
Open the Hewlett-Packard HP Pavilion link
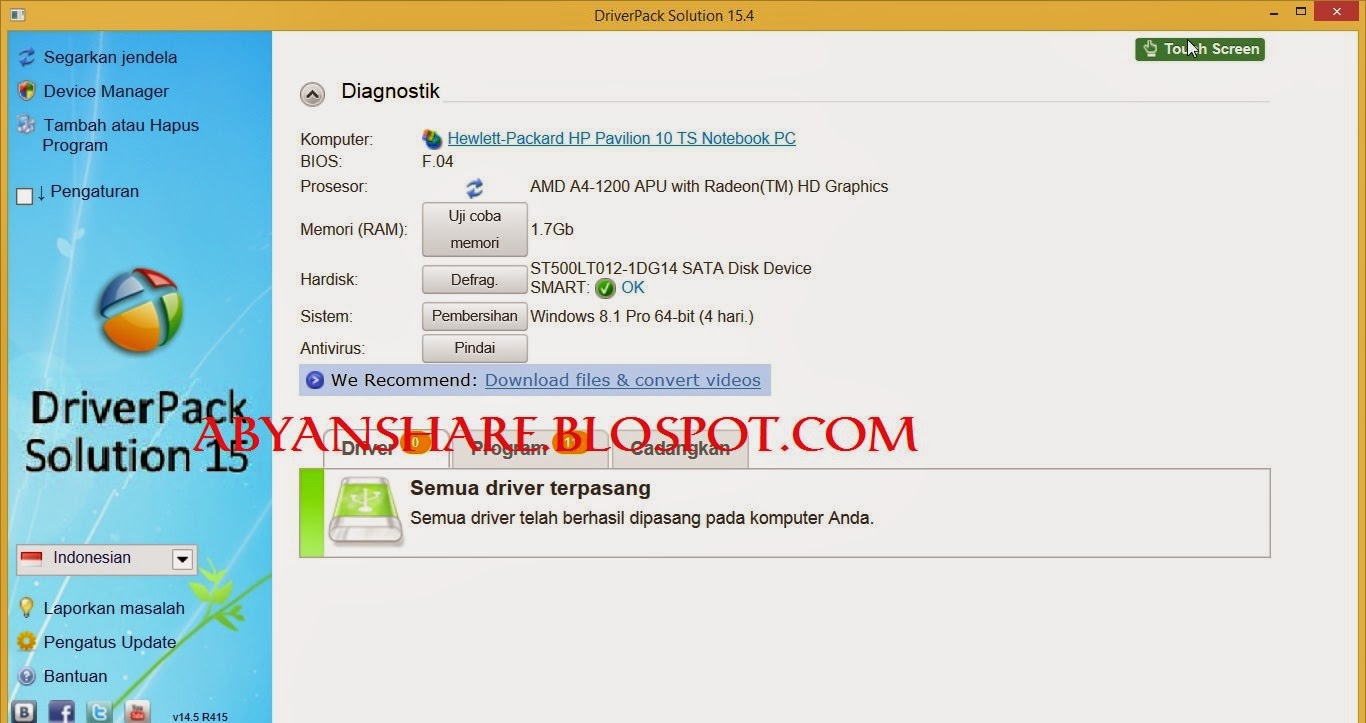pyautogui.click(x=621, y=138)
